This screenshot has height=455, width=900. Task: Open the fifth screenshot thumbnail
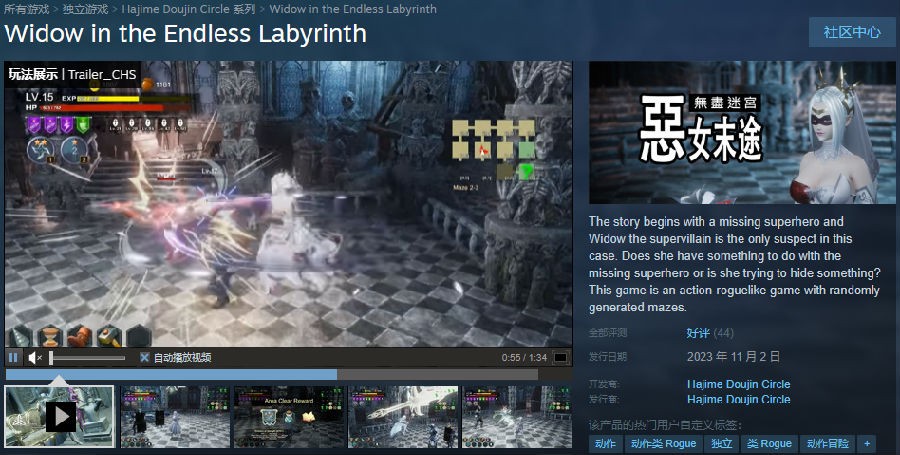[x=517, y=417]
